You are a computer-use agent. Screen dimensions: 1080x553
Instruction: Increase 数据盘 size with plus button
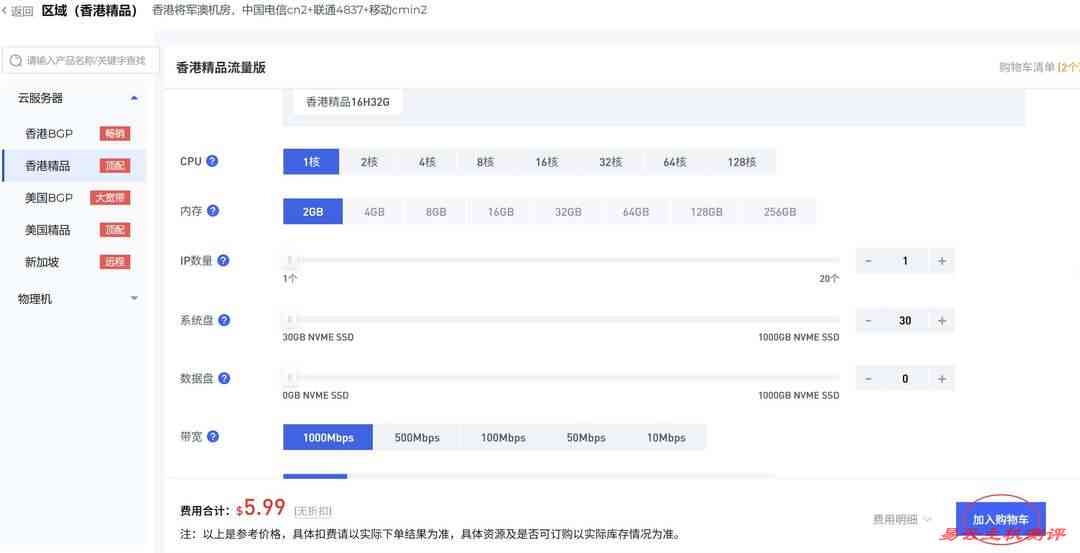tap(942, 379)
